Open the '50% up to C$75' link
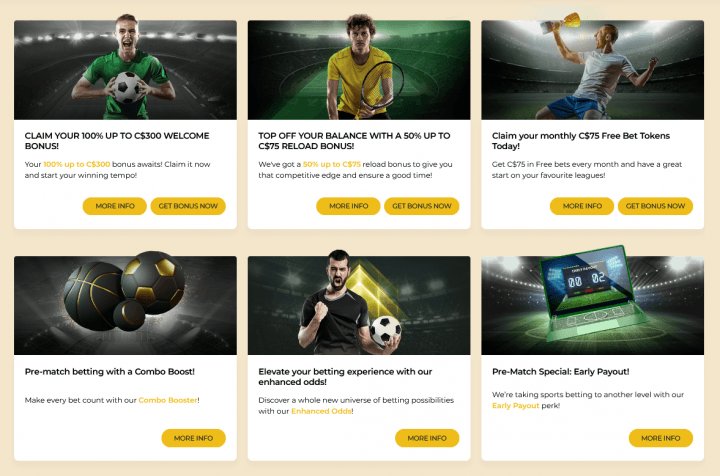This screenshot has height=476, width=720. click(x=332, y=162)
